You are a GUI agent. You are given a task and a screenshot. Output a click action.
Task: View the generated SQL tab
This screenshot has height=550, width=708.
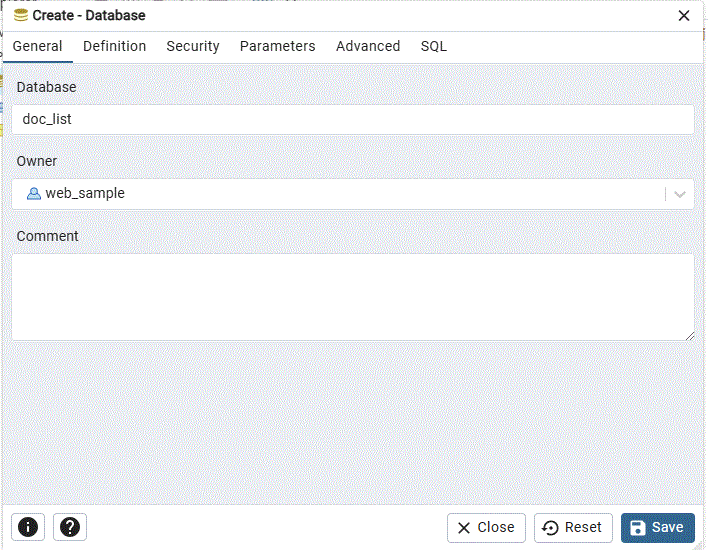tap(433, 46)
